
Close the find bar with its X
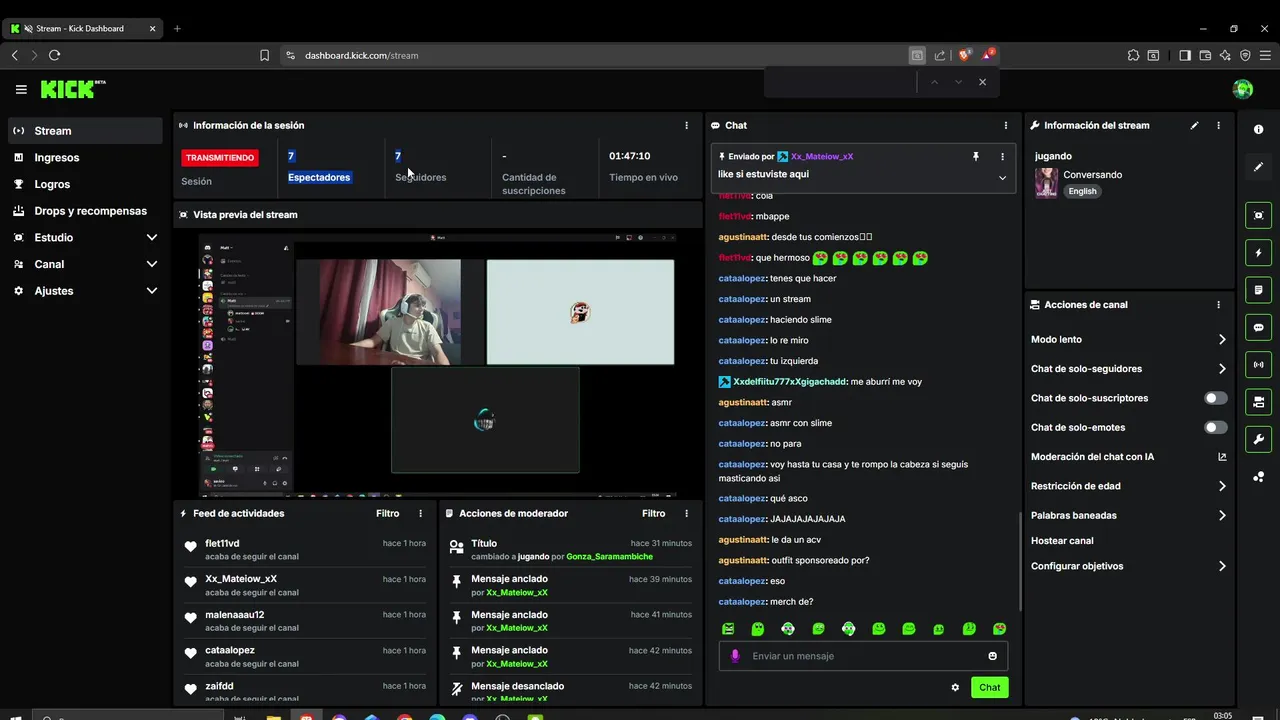point(982,82)
